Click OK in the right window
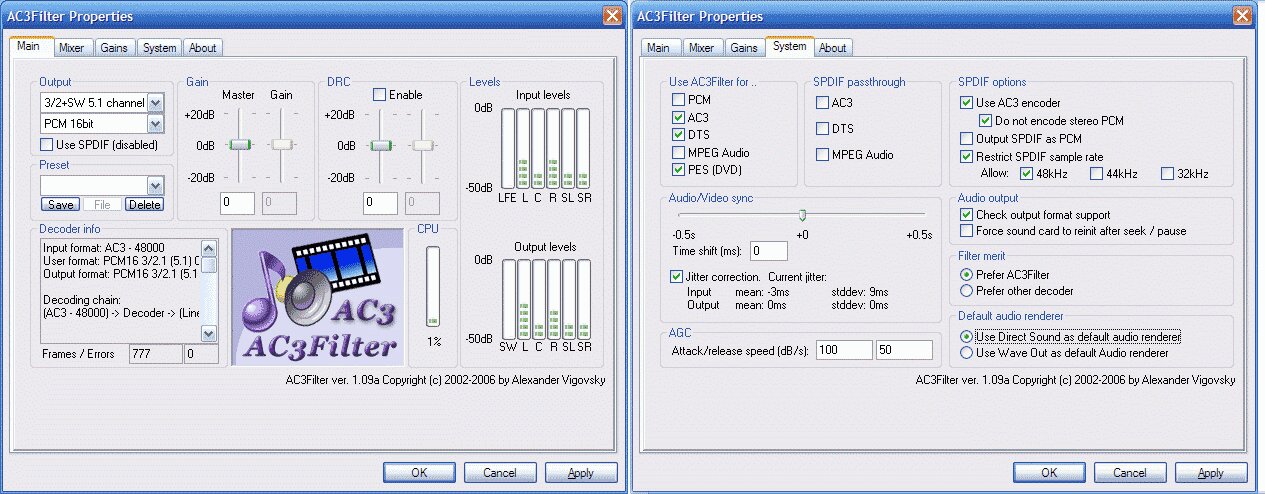This screenshot has height=494, width=1265. [1049, 473]
